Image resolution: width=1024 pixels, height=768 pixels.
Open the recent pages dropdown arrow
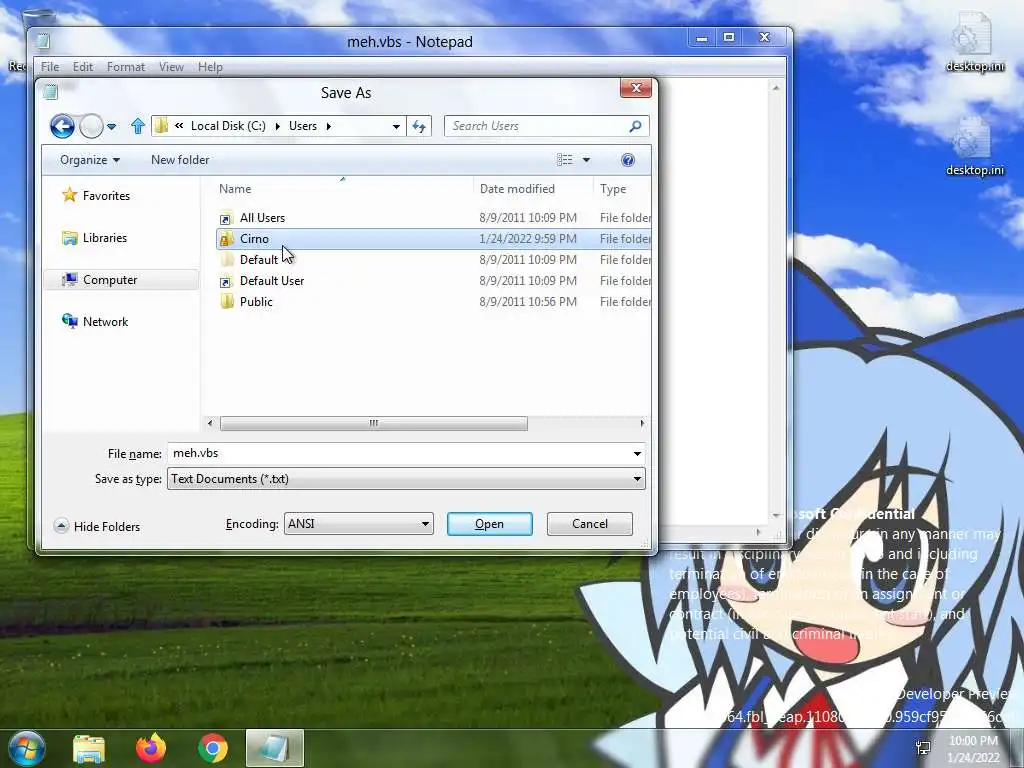(112, 127)
